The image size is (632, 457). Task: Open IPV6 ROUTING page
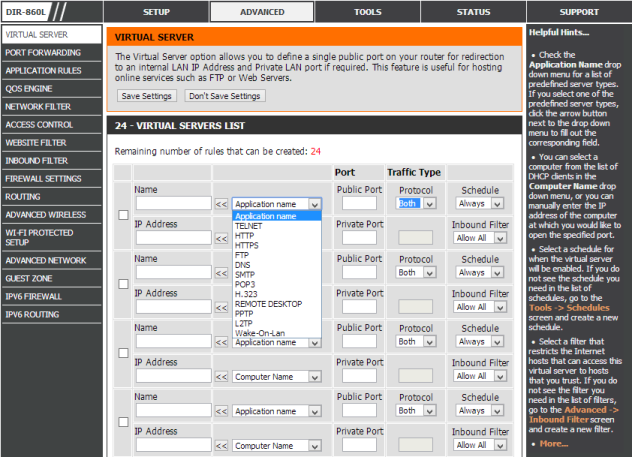pyautogui.click(x=52, y=314)
